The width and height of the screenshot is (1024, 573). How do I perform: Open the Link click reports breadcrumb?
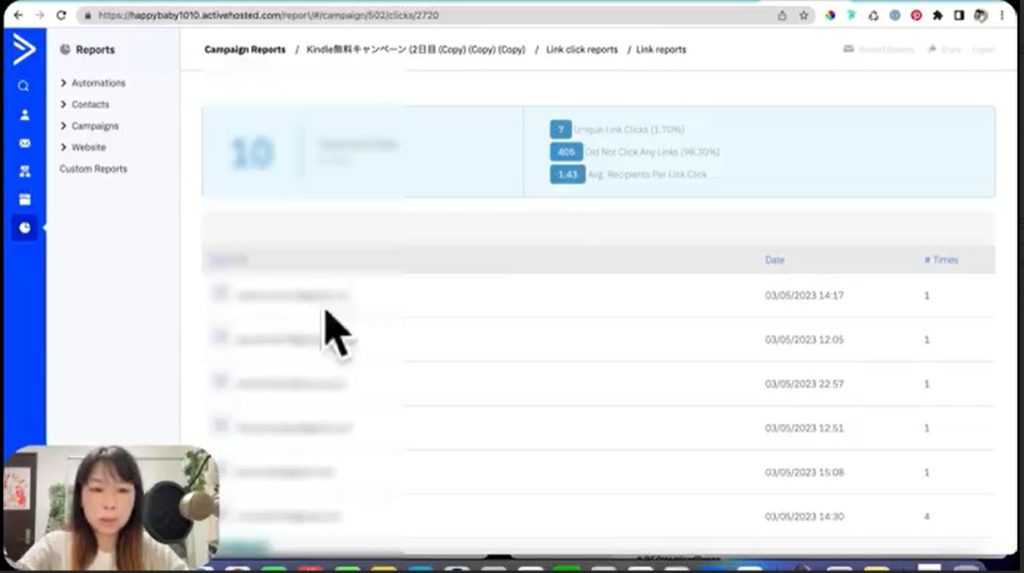click(x=581, y=50)
